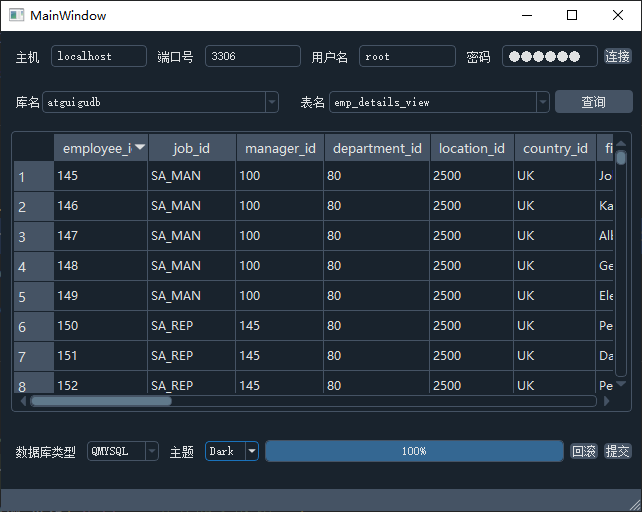The image size is (642, 512).
Task: Click the horizontal scrollbar left arrow
Action: [x=23, y=401]
